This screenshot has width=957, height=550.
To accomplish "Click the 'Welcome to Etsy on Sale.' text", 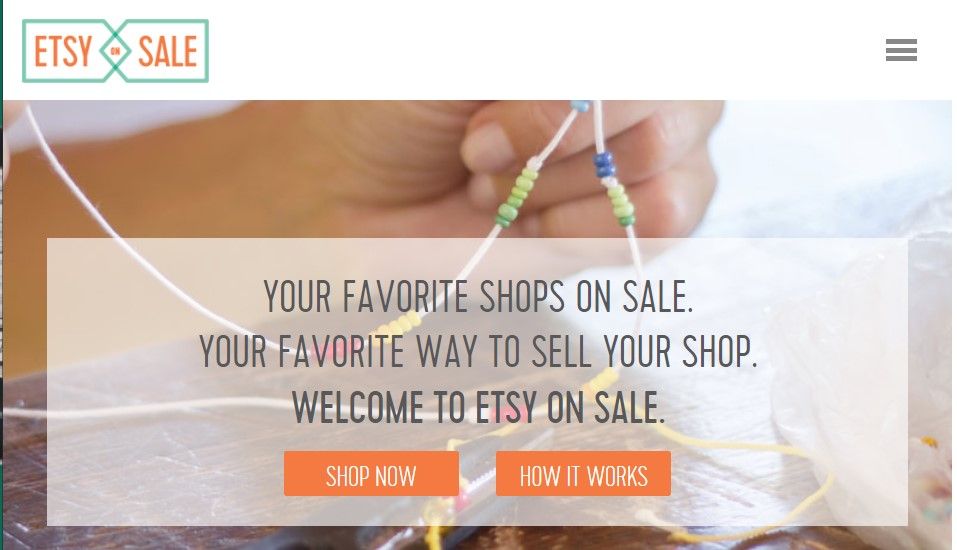I will pos(478,407).
